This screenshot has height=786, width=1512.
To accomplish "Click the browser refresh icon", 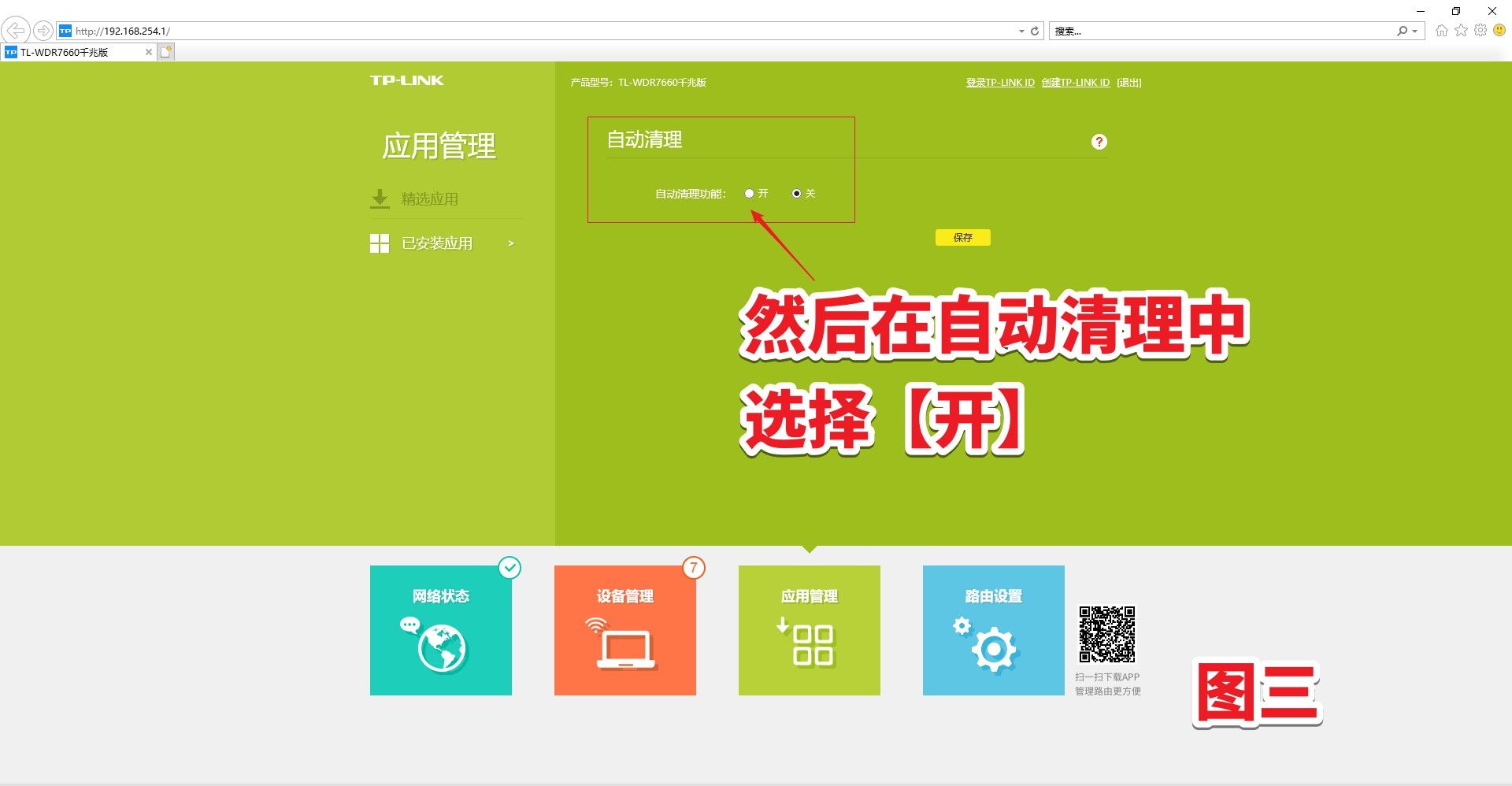I will tap(1035, 32).
